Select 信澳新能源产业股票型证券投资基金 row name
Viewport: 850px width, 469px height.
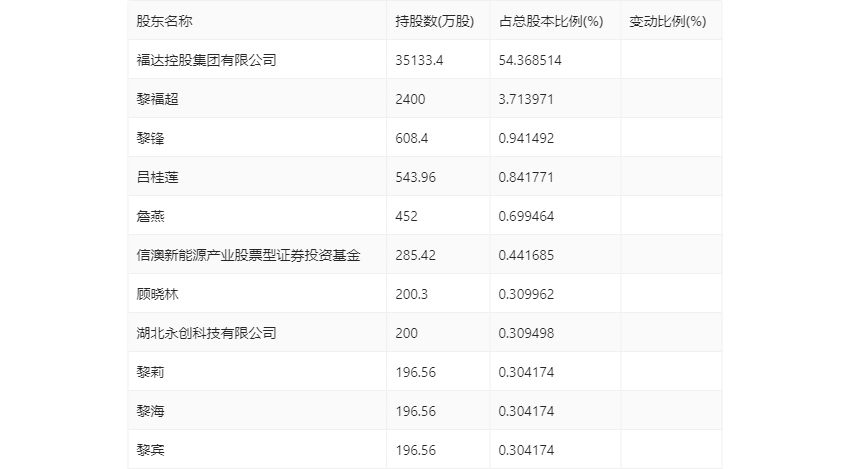pos(248,255)
